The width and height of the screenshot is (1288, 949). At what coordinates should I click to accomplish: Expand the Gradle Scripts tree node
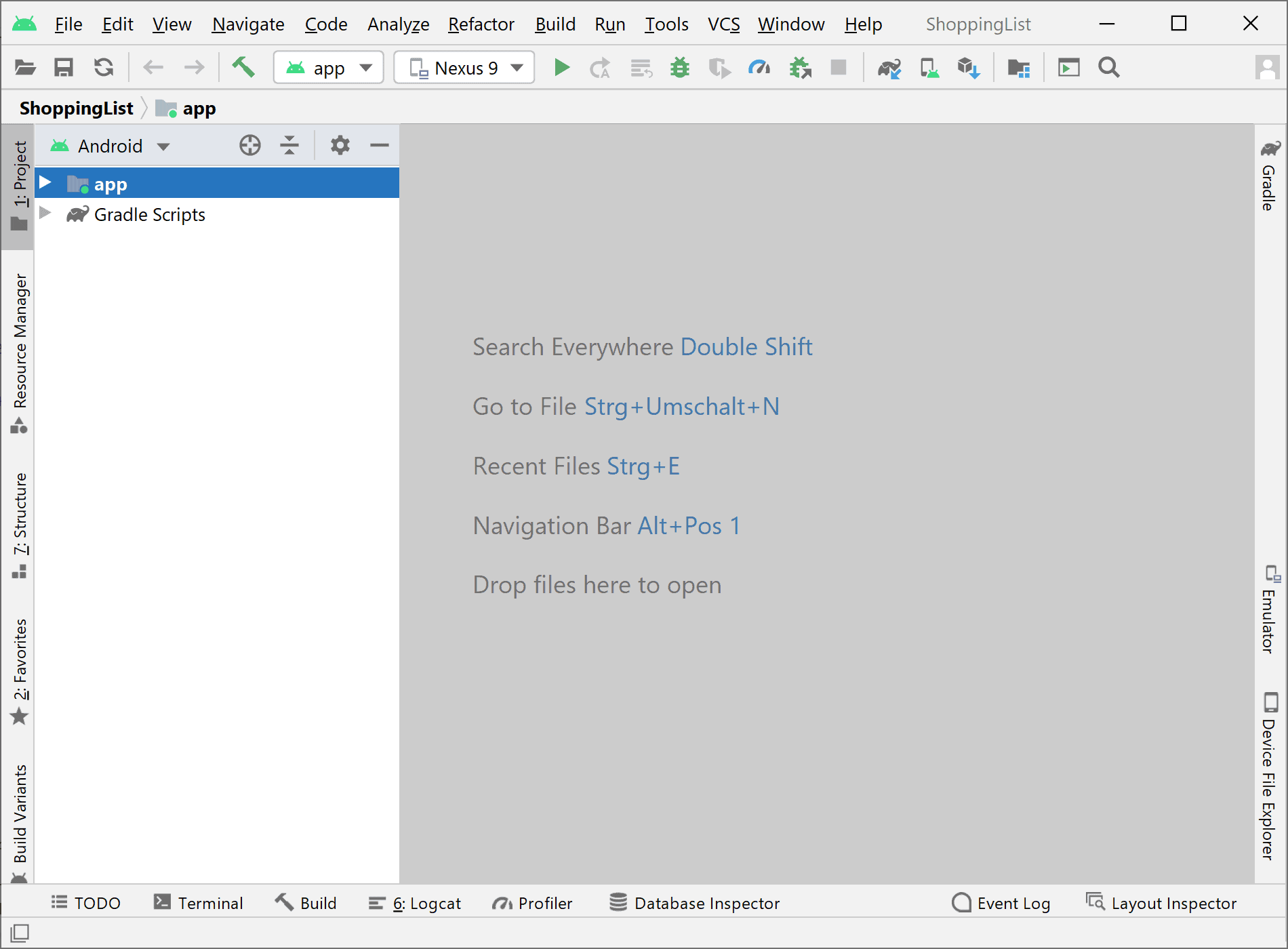(x=45, y=214)
